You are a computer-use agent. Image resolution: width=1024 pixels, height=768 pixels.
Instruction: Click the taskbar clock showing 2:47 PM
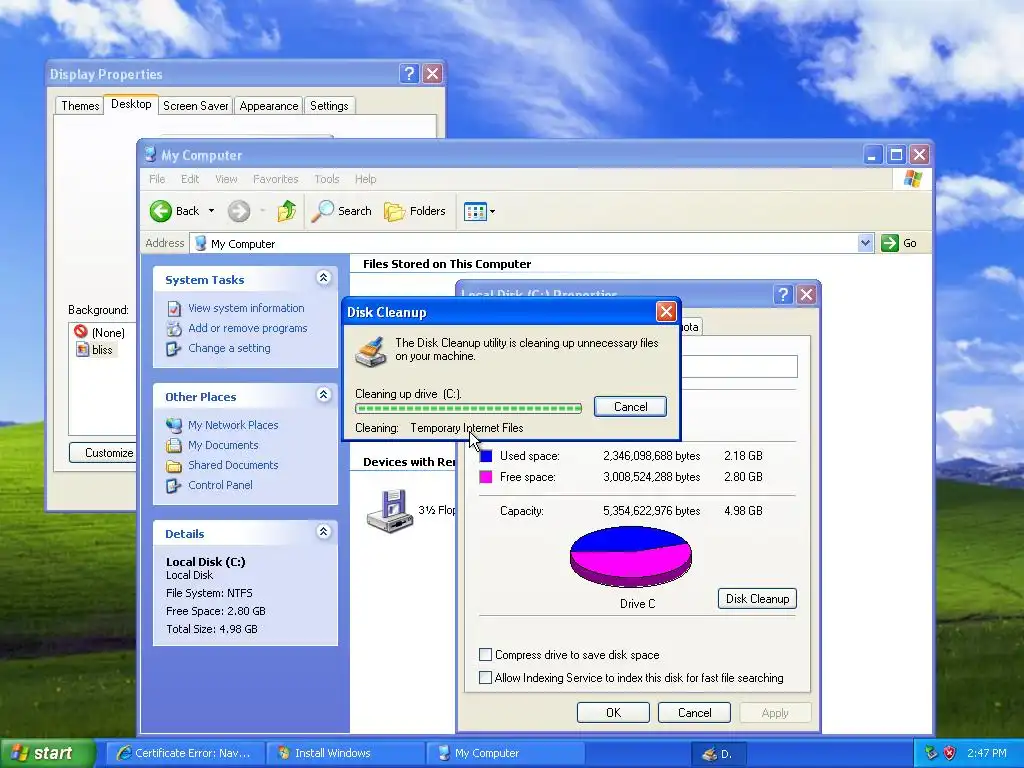[987, 753]
